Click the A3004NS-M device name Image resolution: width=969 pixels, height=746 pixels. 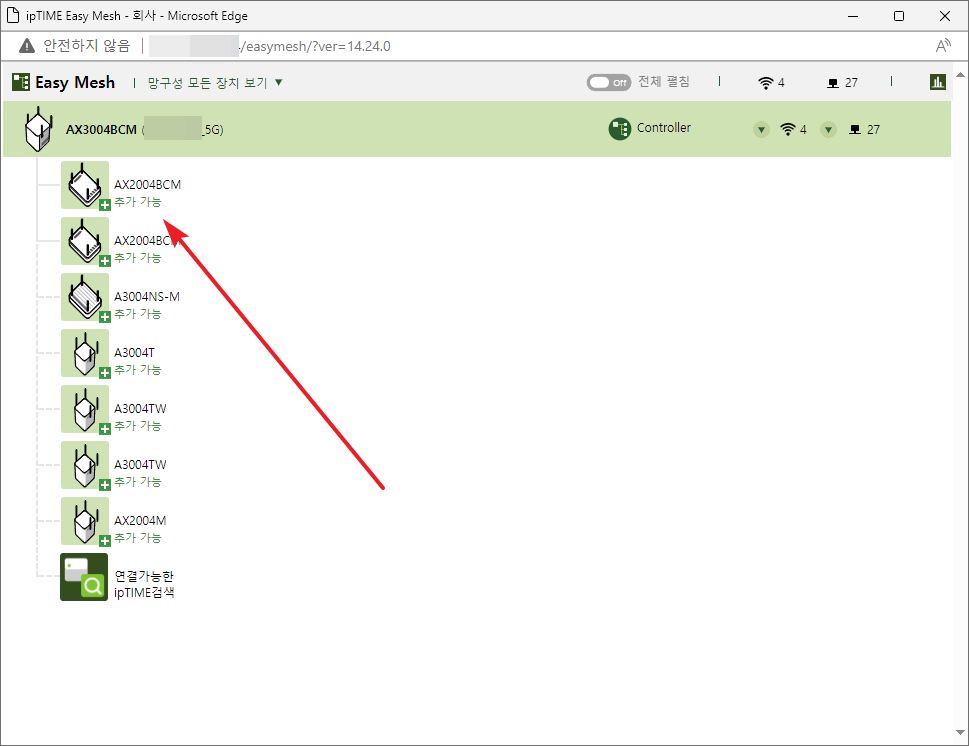(147, 297)
